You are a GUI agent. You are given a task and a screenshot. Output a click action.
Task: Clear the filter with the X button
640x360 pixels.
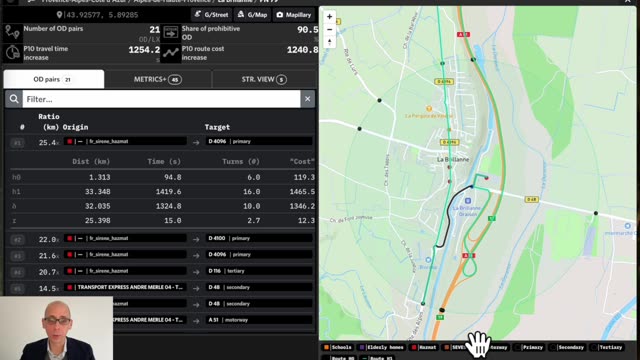tap(307, 99)
